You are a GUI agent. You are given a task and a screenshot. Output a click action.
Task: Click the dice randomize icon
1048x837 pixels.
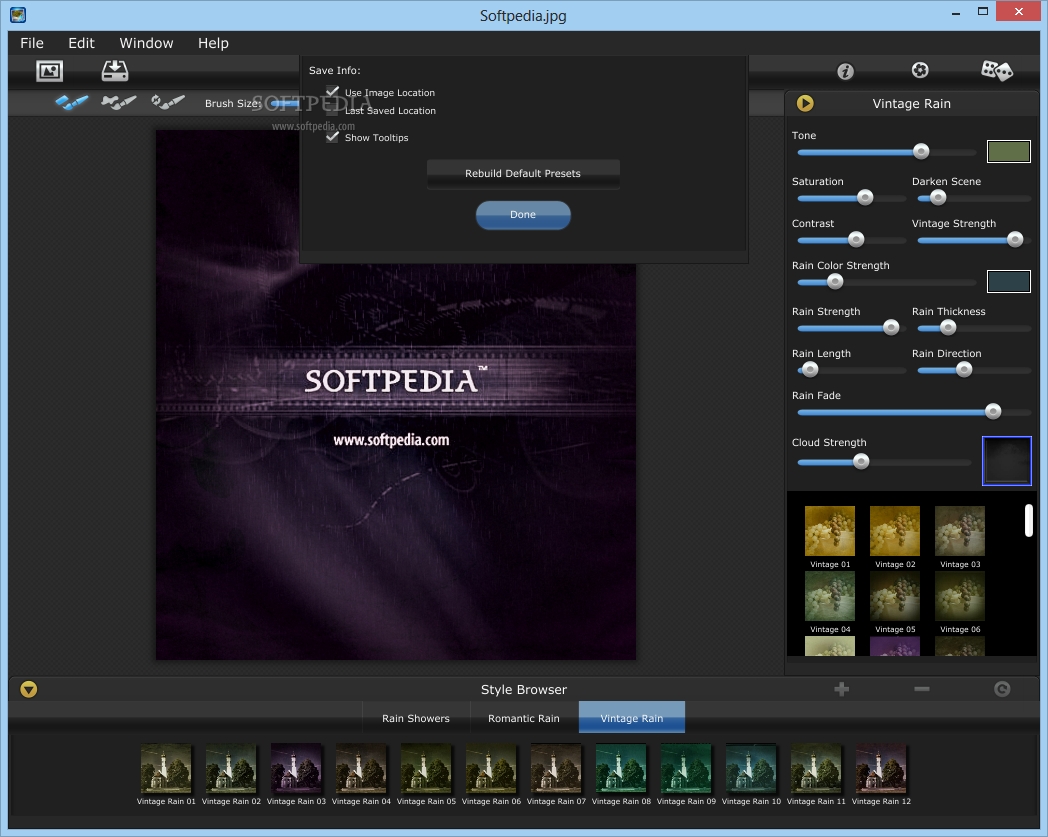coord(997,70)
